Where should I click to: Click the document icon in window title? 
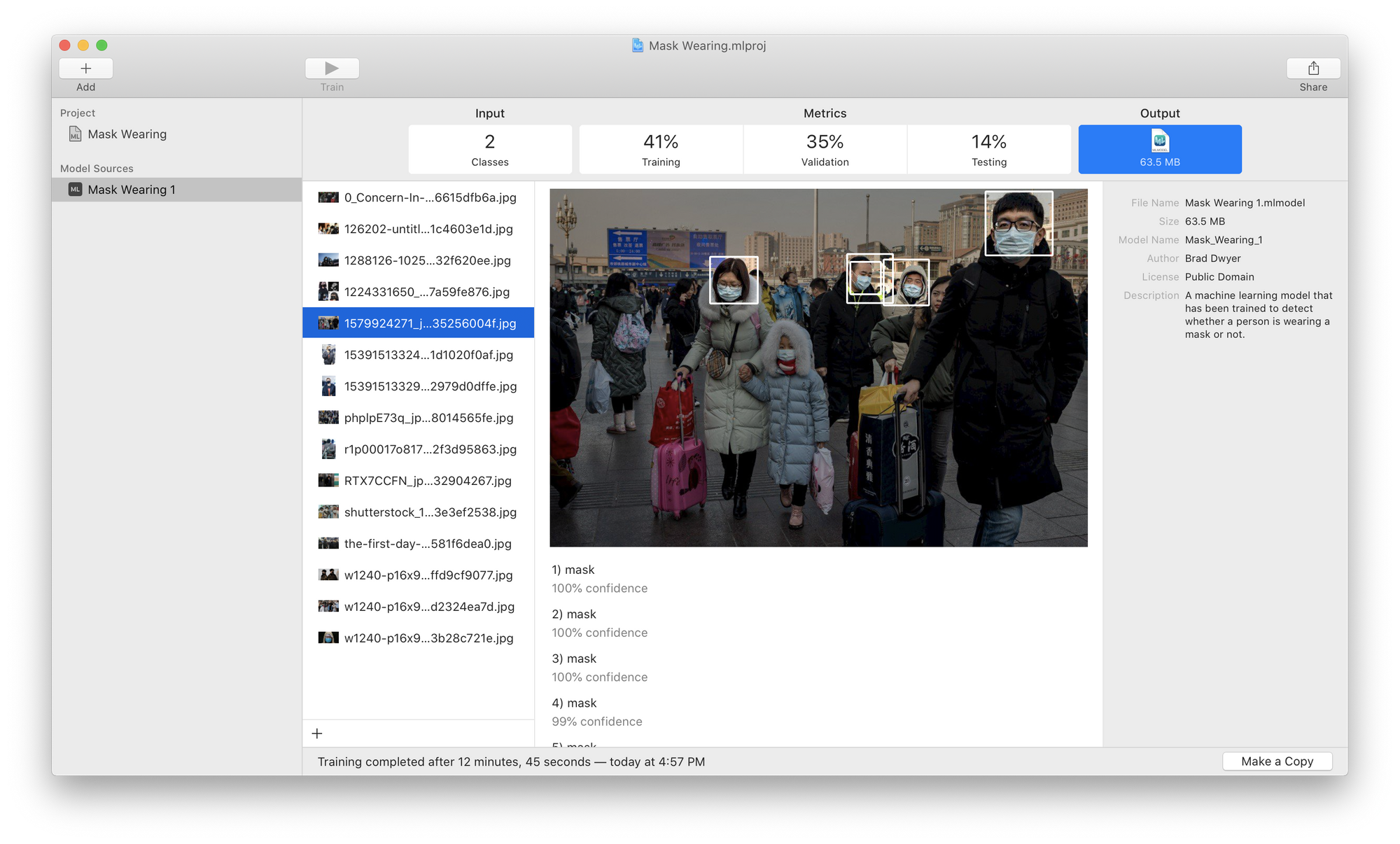[638, 45]
